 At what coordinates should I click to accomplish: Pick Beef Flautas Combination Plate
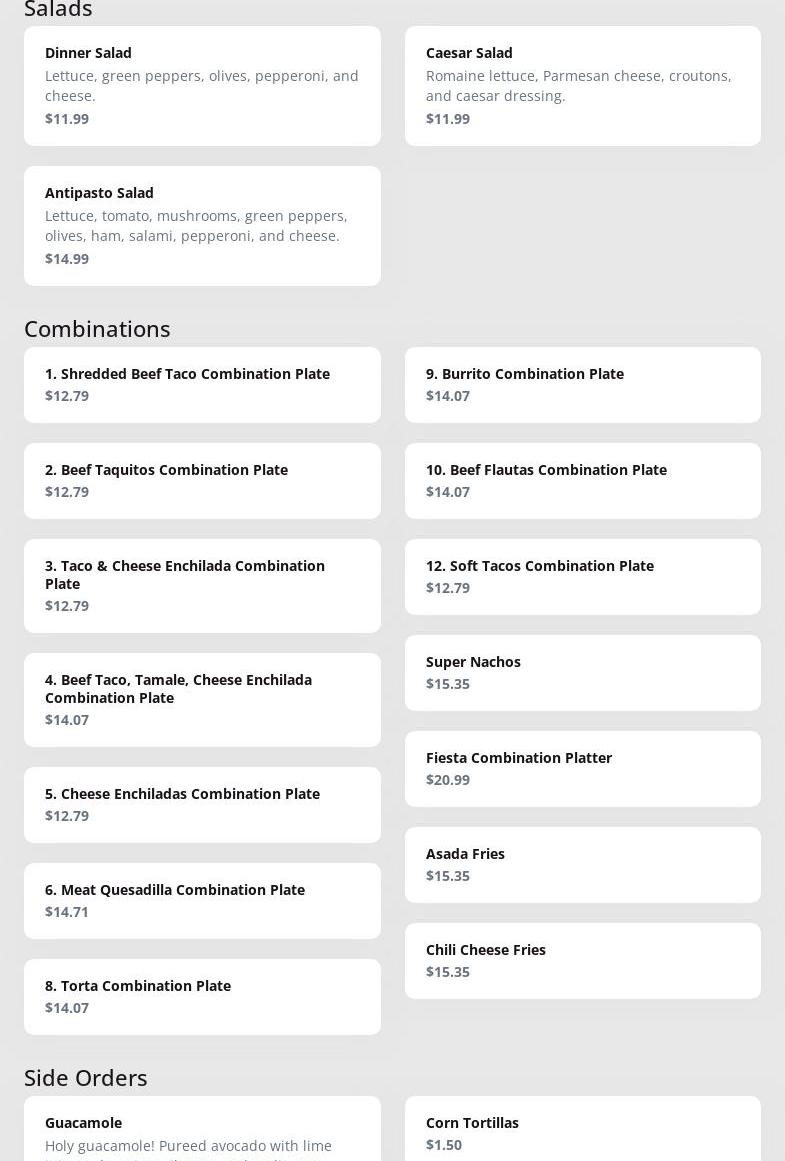click(x=582, y=481)
